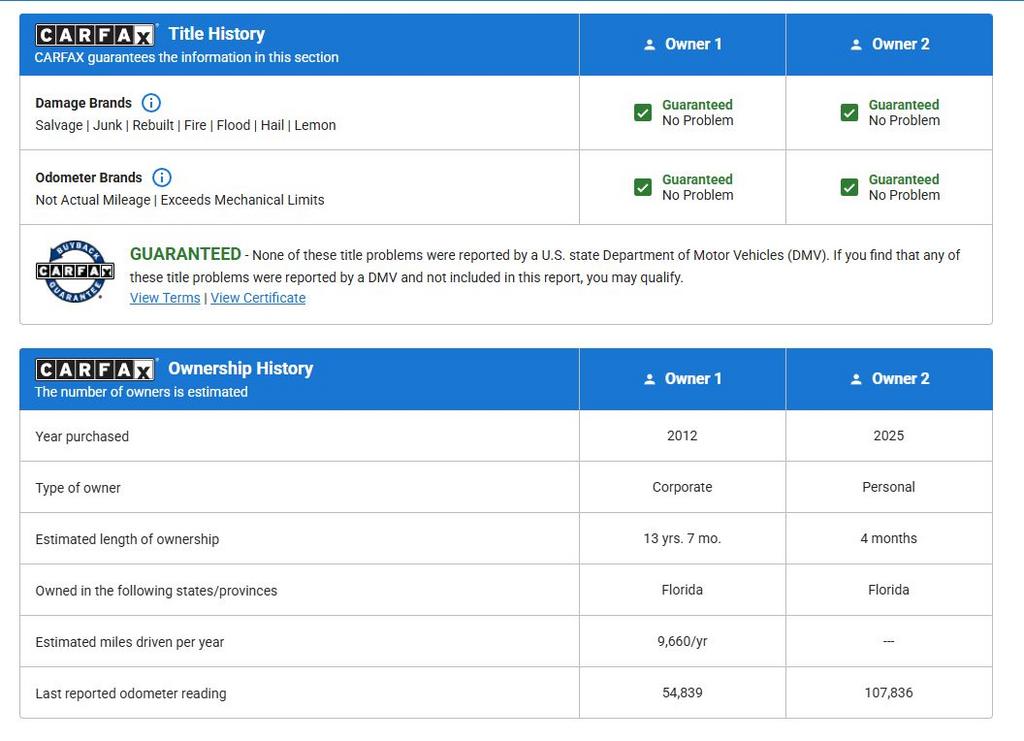The image size is (1024, 741).
Task: Click Owner 1 label in Ownership History header
Action: 693,379
